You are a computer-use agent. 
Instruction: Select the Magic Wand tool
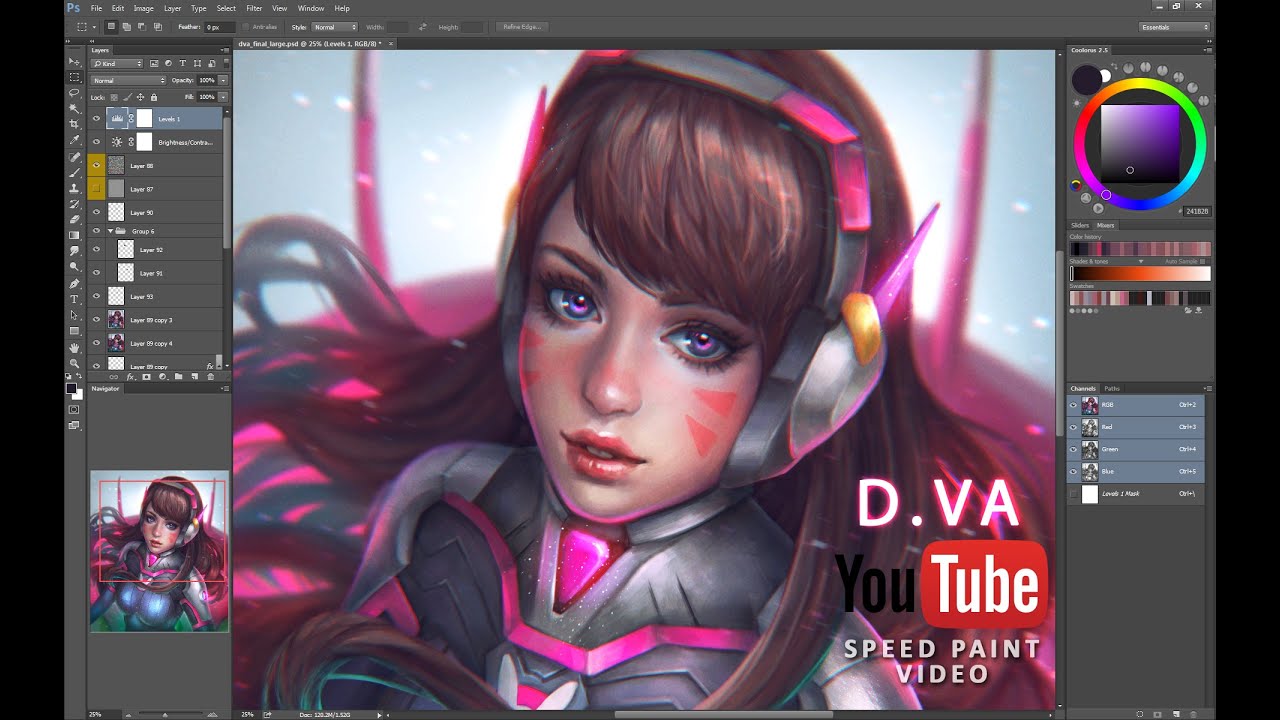click(74, 108)
